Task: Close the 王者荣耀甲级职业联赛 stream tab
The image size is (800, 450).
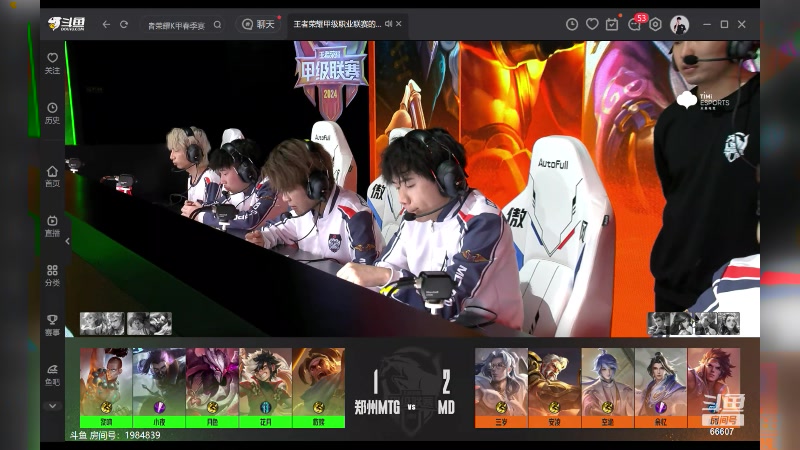Action: coord(399,24)
